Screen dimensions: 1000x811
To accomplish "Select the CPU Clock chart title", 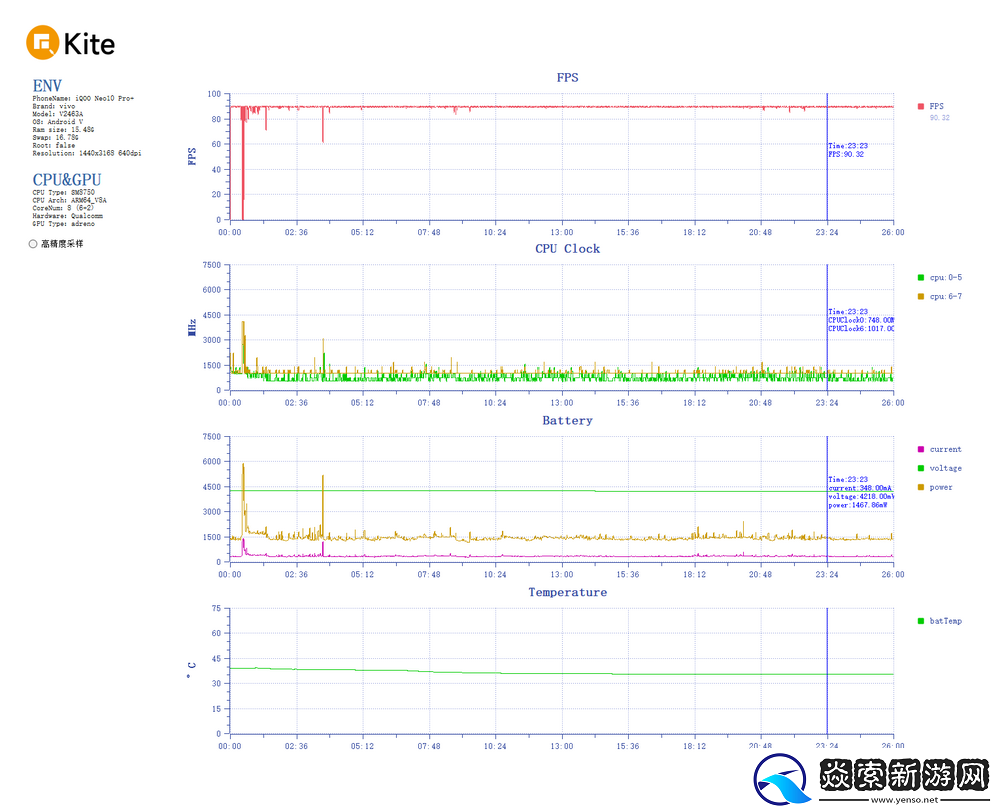I will (567, 249).
